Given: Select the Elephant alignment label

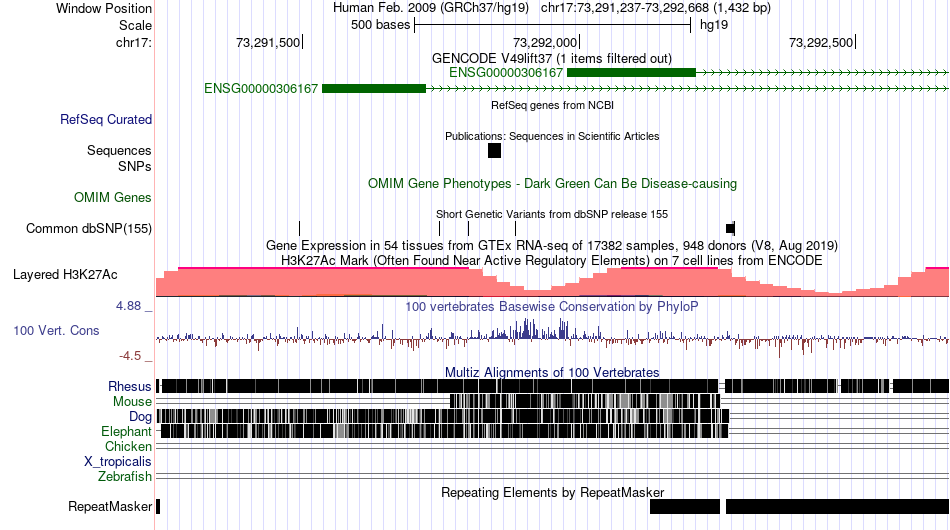Looking at the screenshot, I should 126,431.
